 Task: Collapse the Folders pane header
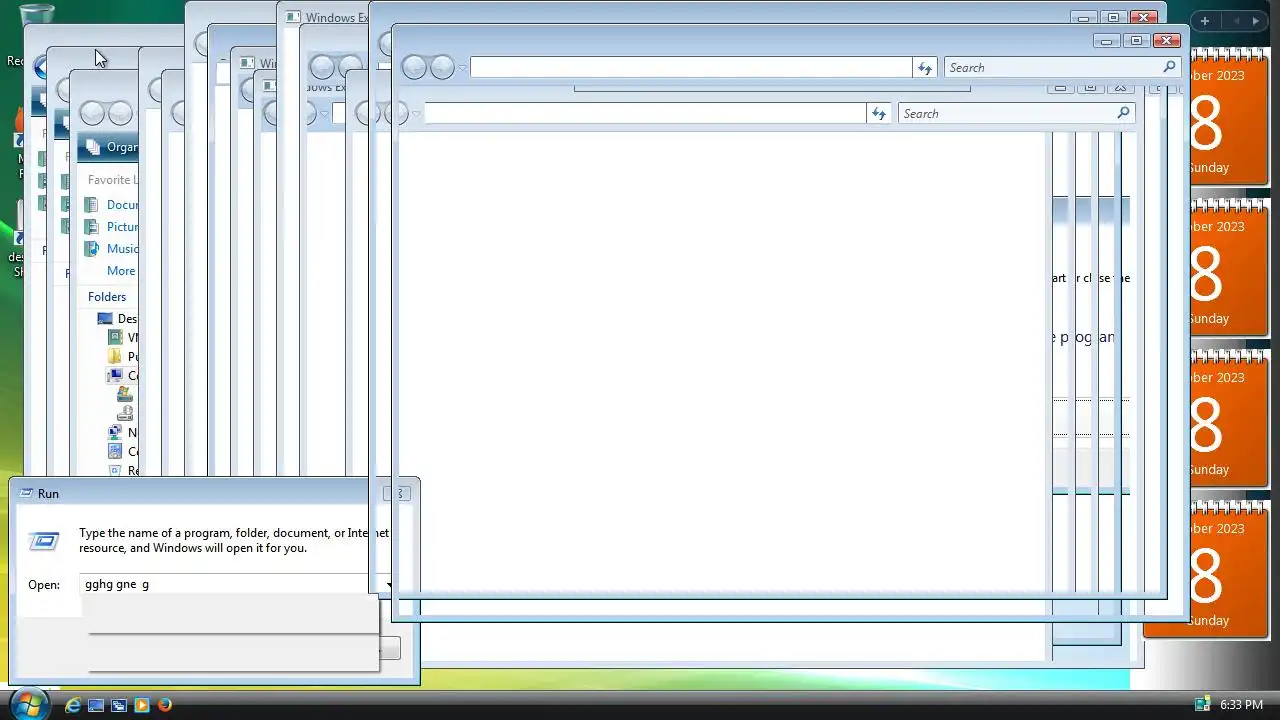coord(107,297)
